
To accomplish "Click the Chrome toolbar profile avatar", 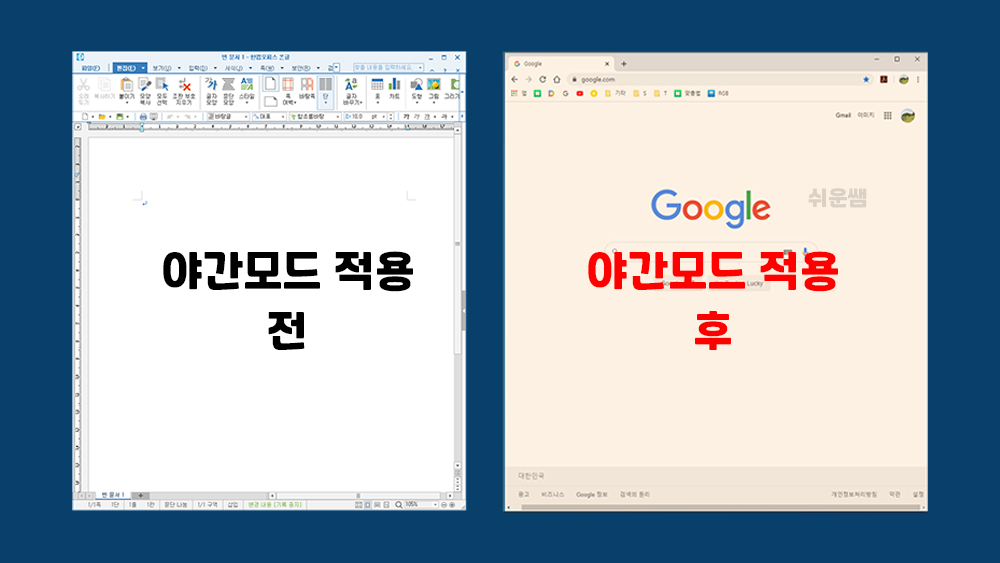I will 904,80.
